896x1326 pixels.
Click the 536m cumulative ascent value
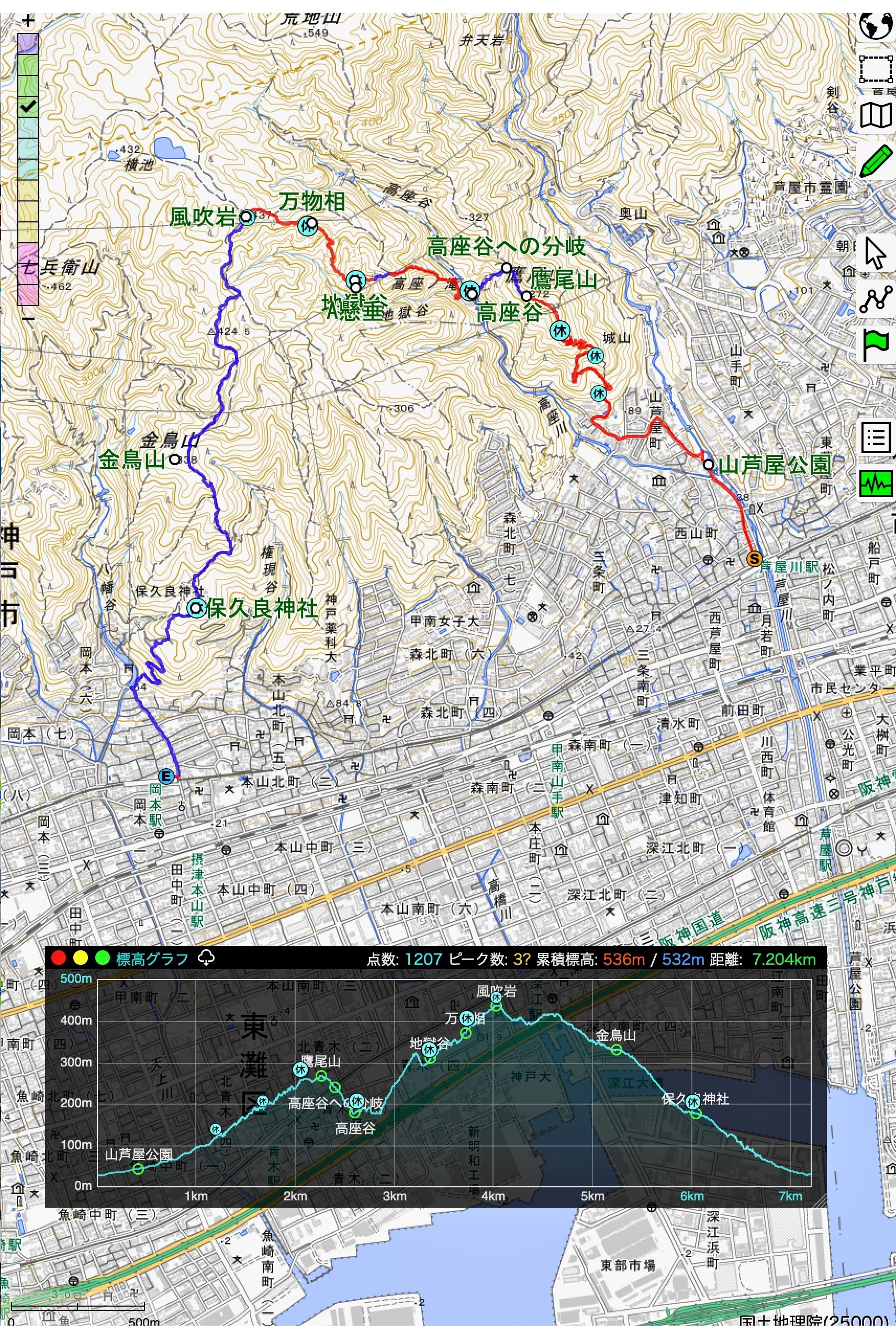(624, 959)
